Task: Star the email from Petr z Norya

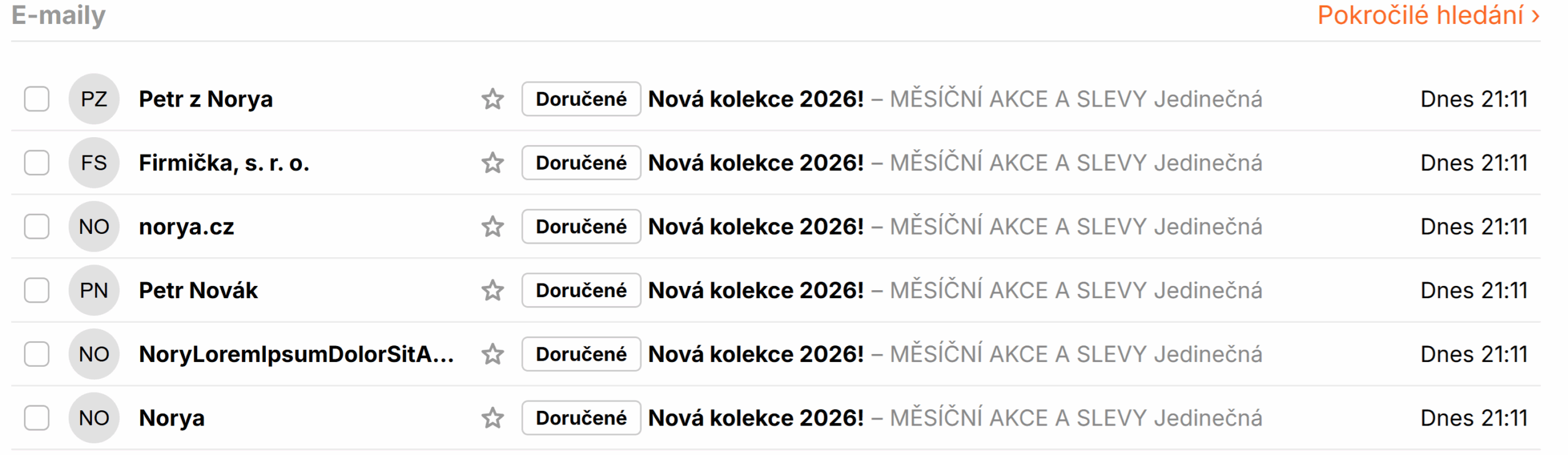Action: click(x=492, y=99)
